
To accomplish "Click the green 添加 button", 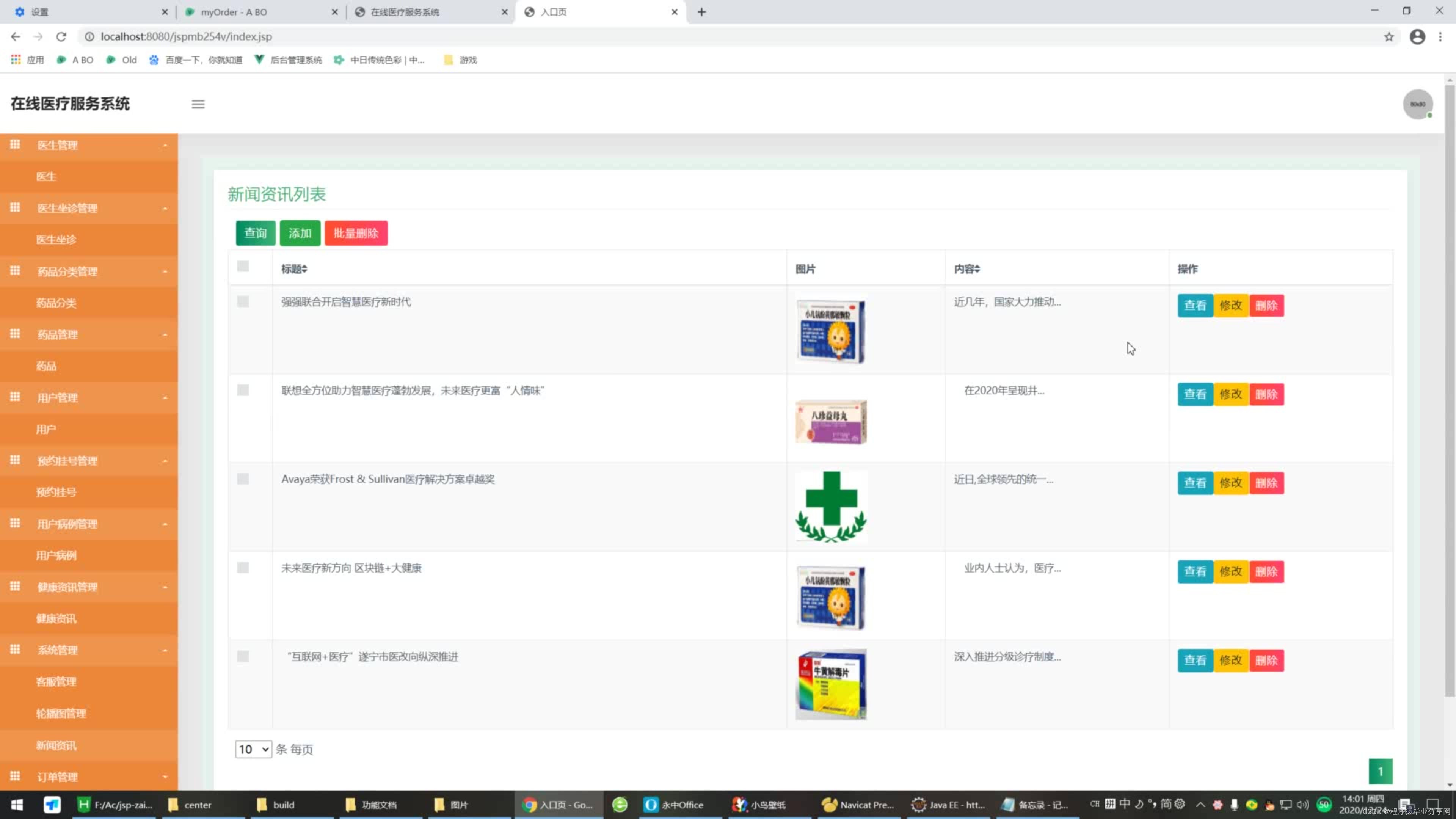I will pos(300,234).
